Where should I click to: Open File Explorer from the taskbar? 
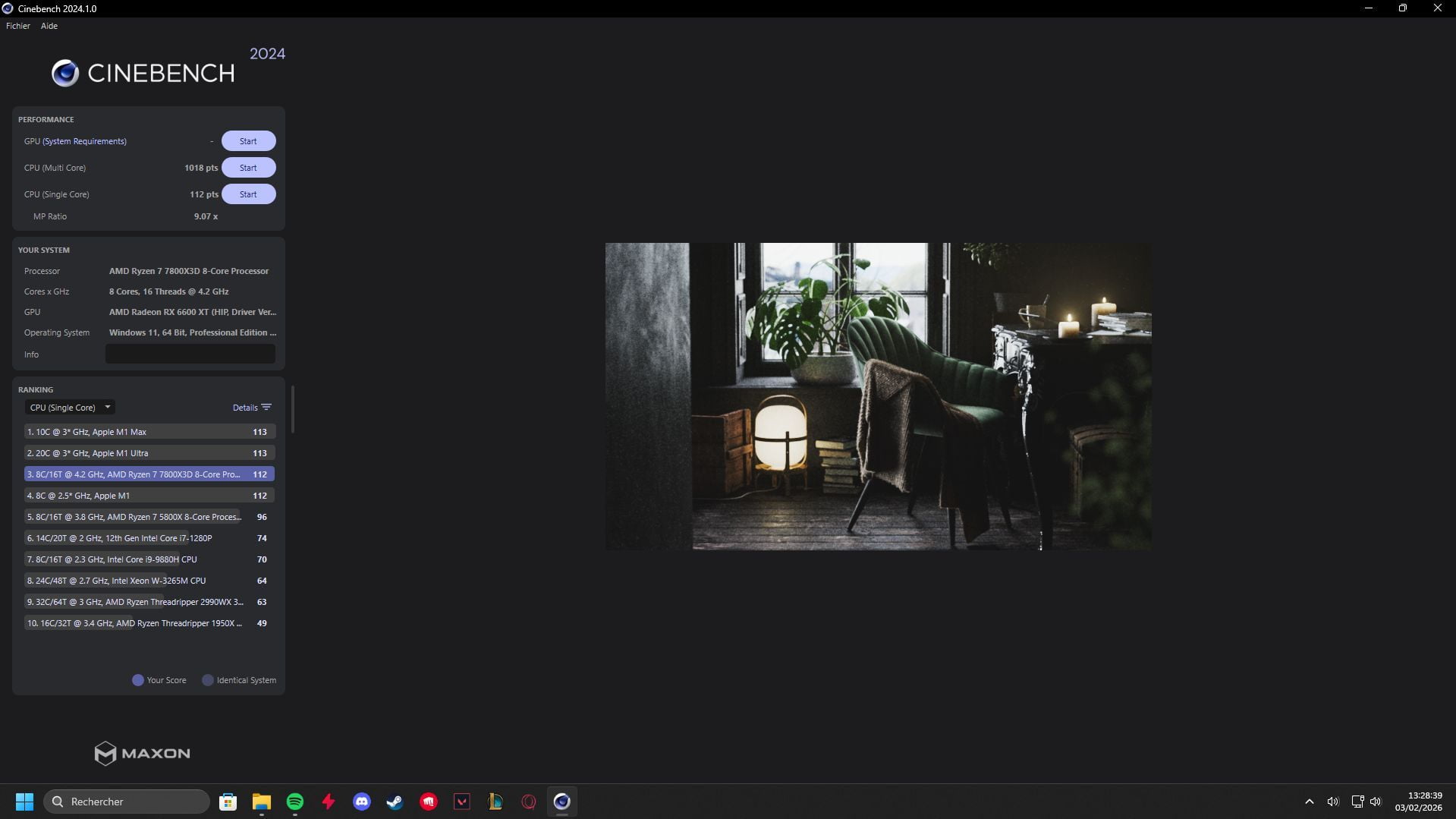click(x=262, y=802)
